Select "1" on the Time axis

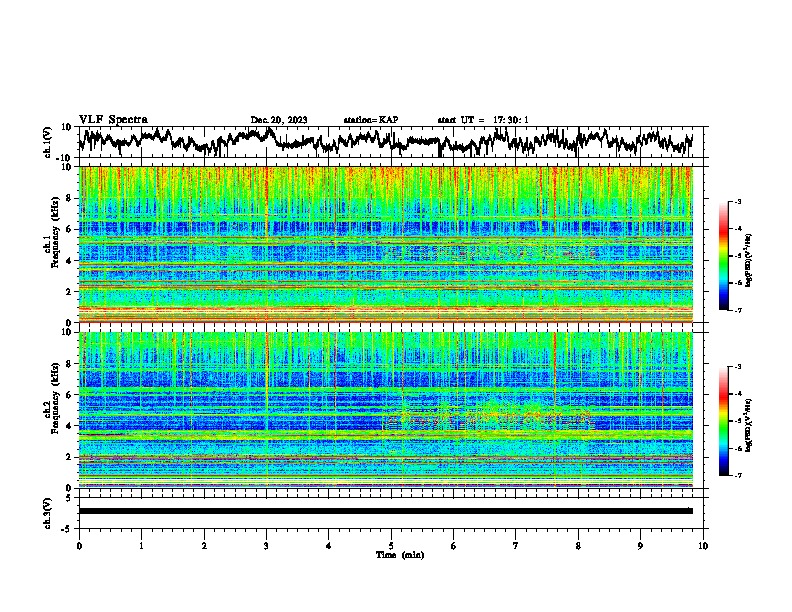pyautogui.click(x=141, y=546)
